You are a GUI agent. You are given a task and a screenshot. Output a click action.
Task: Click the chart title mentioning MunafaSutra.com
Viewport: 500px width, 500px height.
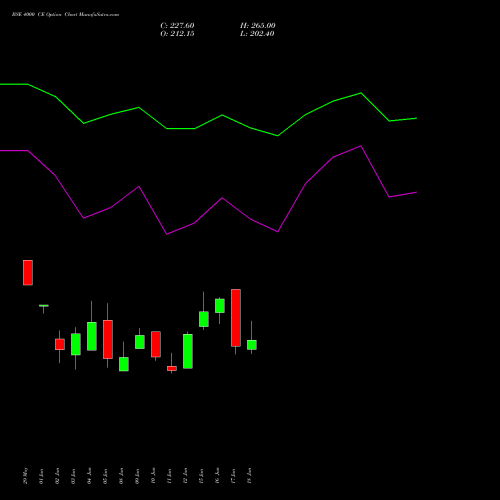coord(65,15)
